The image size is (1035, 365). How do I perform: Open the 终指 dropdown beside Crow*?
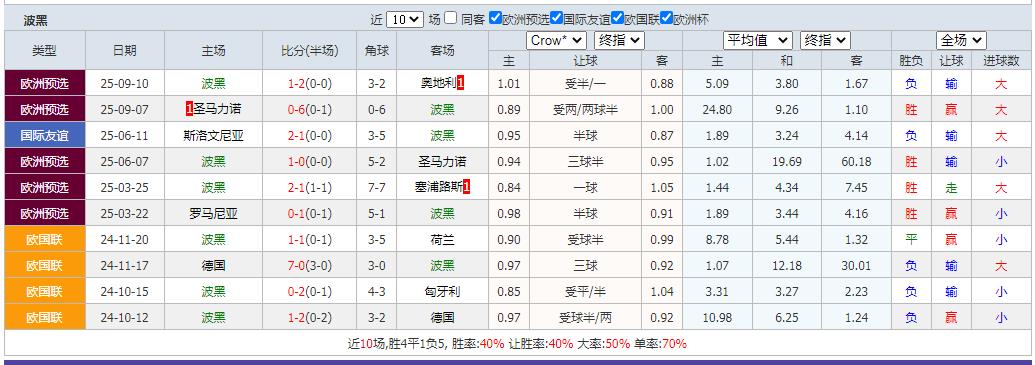click(619, 40)
